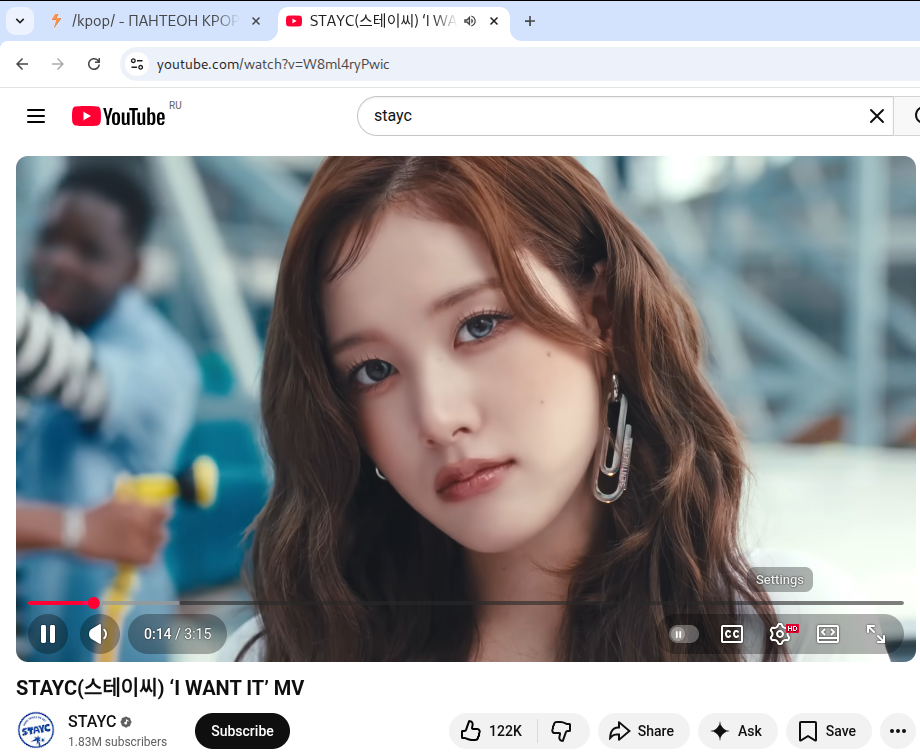Open the STAYC channel name link
920x755 pixels.
pos(92,721)
